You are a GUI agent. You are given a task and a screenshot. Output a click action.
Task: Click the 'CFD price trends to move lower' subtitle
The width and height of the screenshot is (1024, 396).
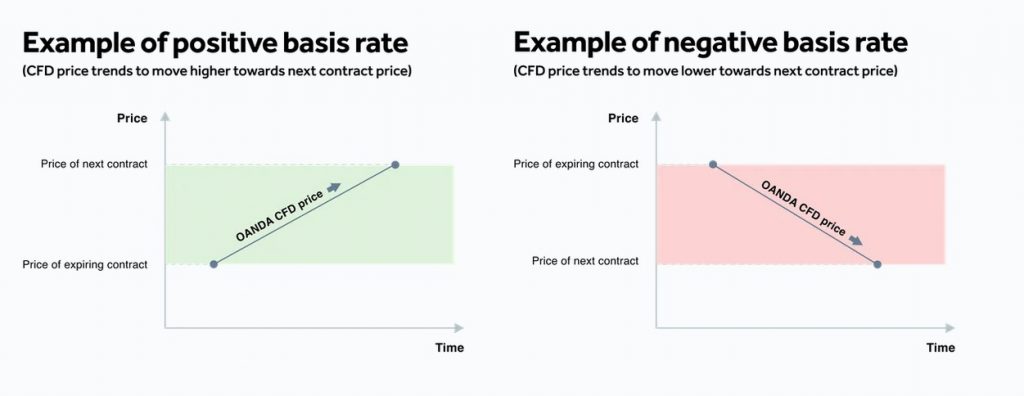click(x=706, y=71)
